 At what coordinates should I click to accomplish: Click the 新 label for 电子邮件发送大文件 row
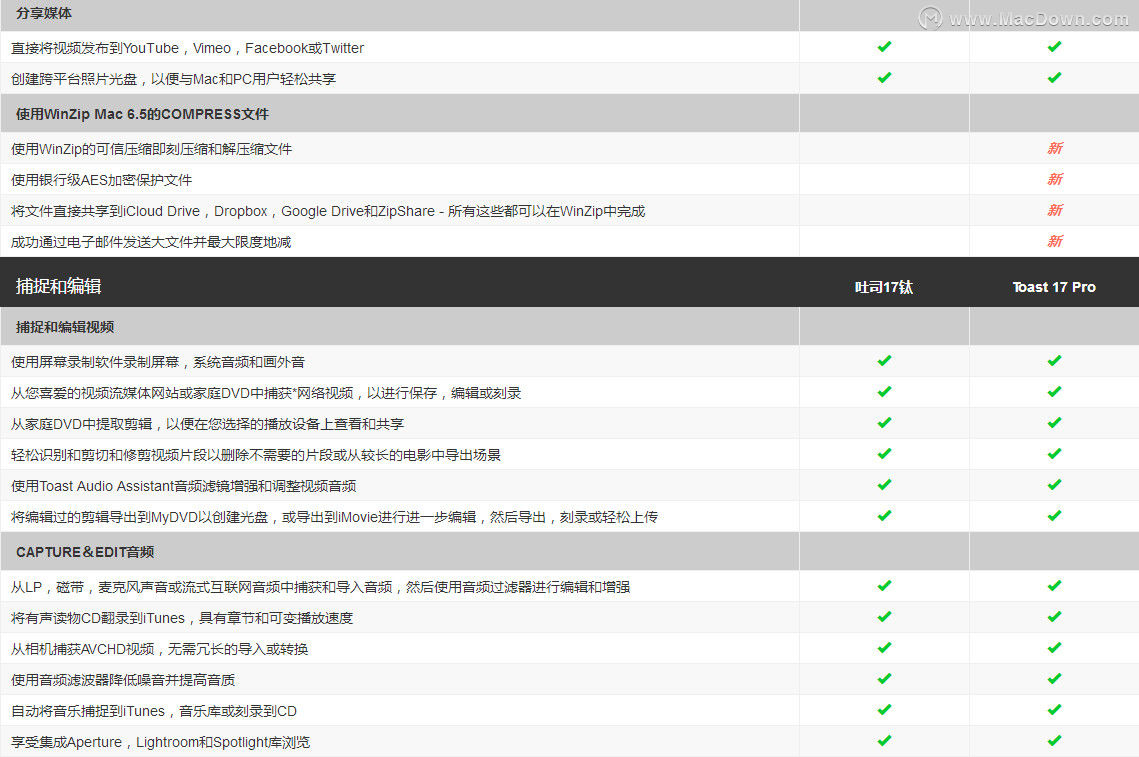(x=1055, y=241)
